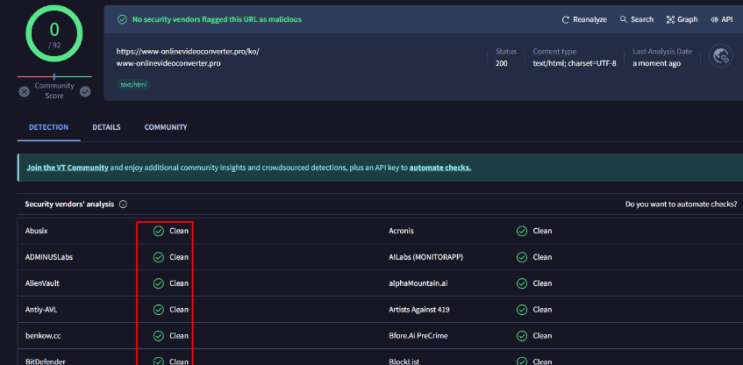Image resolution: width=743 pixels, height=365 pixels.
Task: Click the Clean check icon for Abusix
Action: (x=158, y=231)
